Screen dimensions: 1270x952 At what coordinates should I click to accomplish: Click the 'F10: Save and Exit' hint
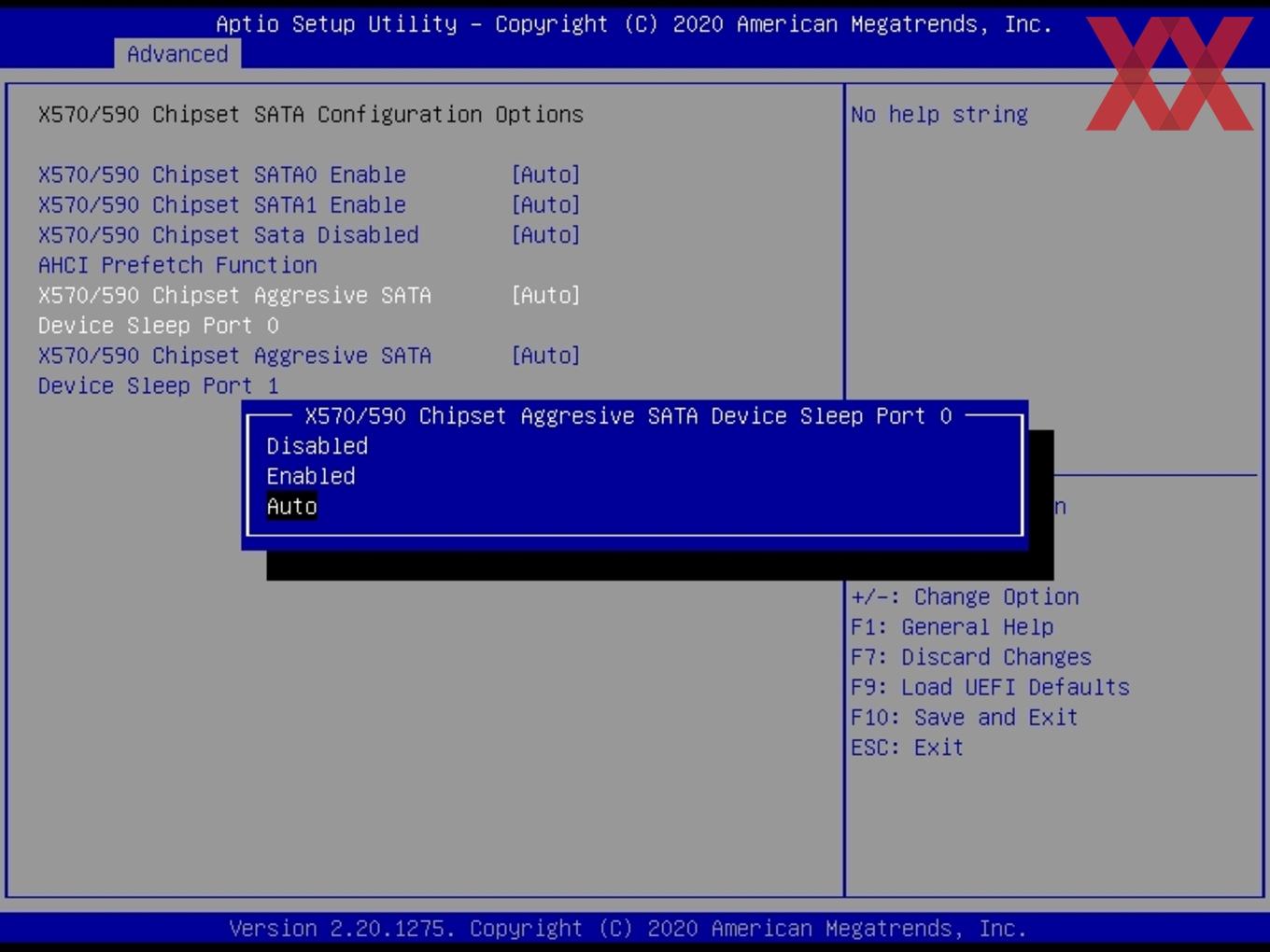[965, 718]
